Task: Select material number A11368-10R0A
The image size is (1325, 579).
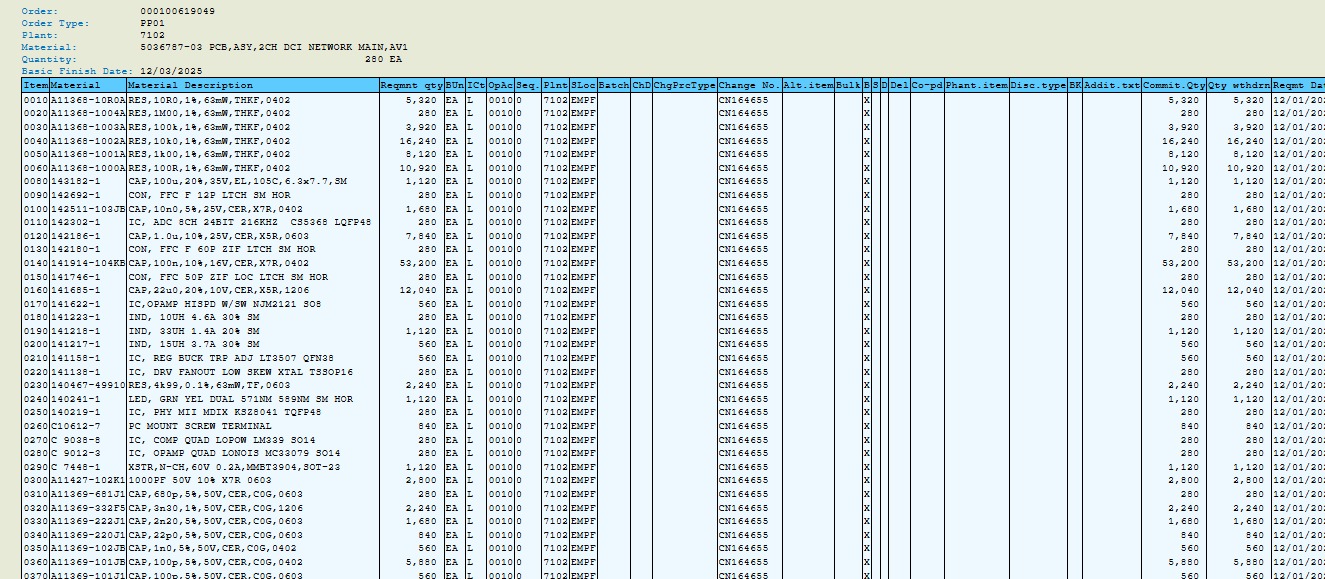Action: [88, 100]
